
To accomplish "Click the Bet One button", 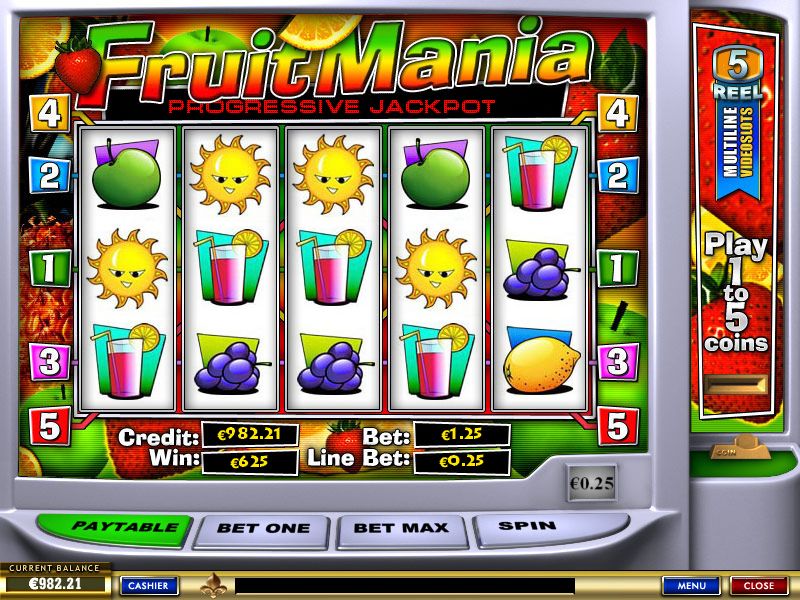I will pos(263,531).
